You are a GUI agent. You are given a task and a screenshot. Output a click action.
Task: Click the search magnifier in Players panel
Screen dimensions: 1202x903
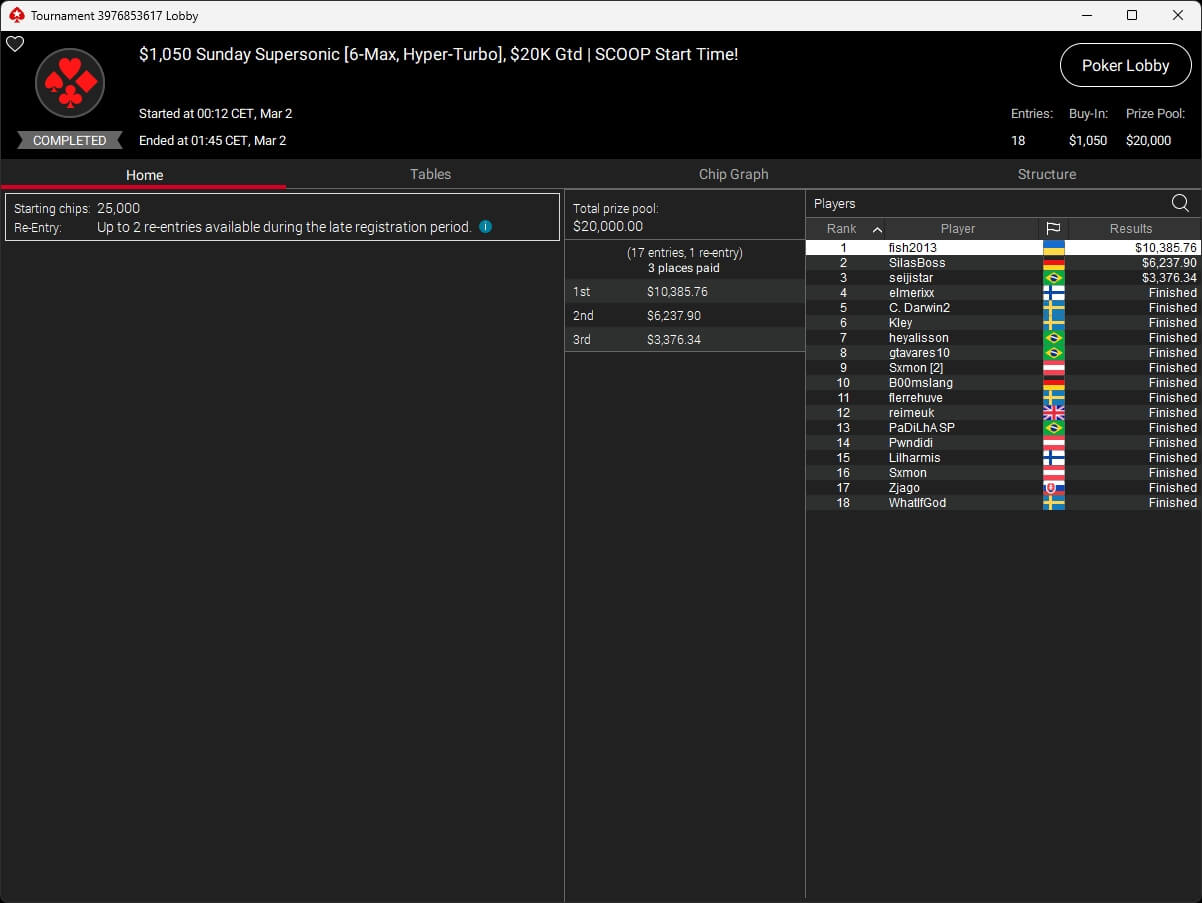tap(1180, 203)
